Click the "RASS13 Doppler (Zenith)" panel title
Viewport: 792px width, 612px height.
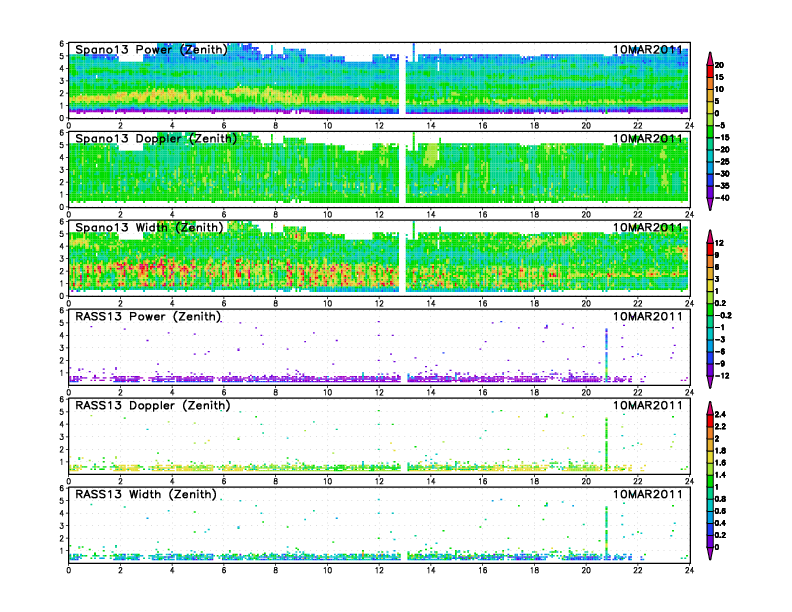pos(153,406)
